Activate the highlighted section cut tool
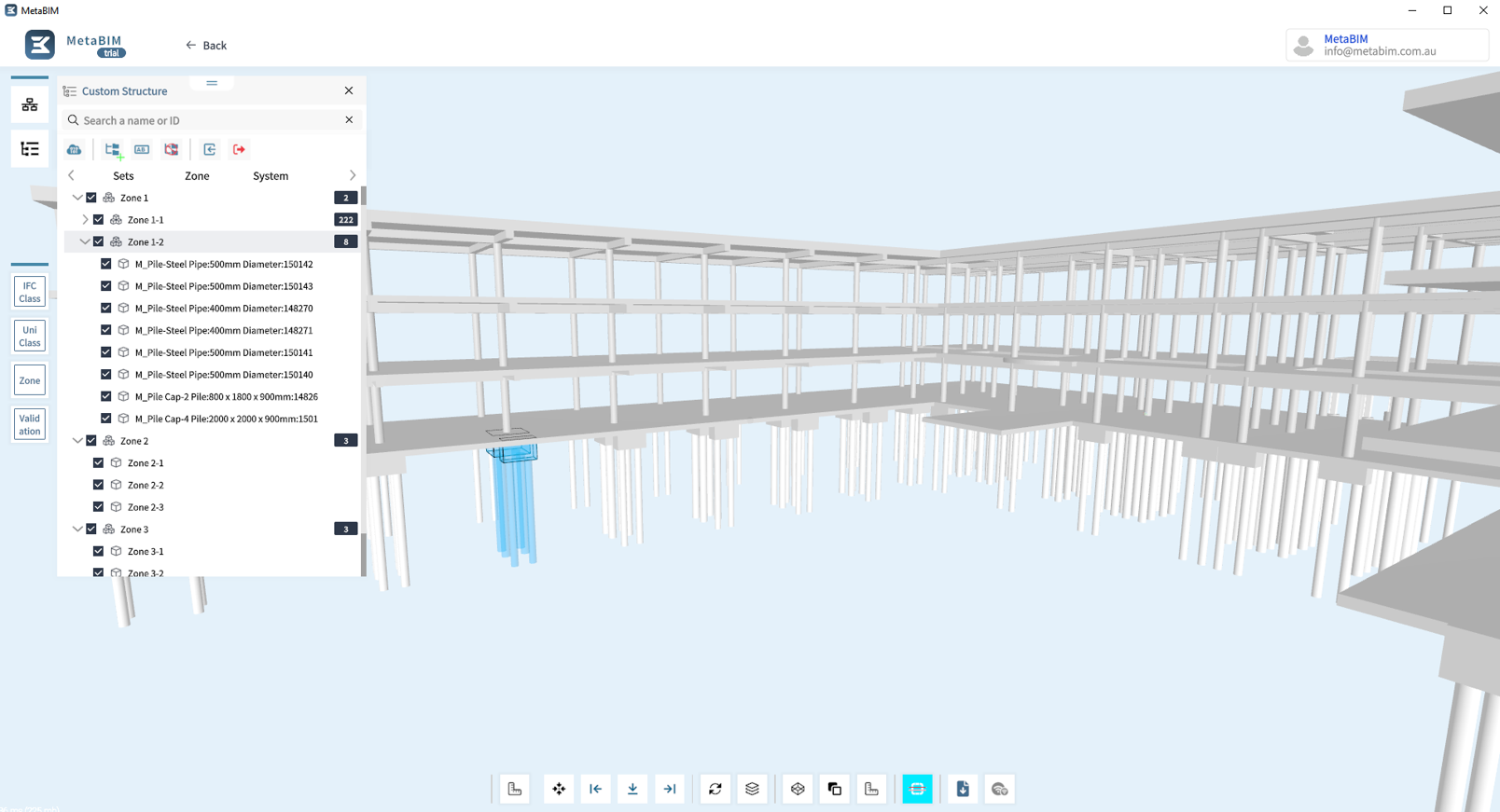Image resolution: width=1500 pixels, height=812 pixels. 917,789
